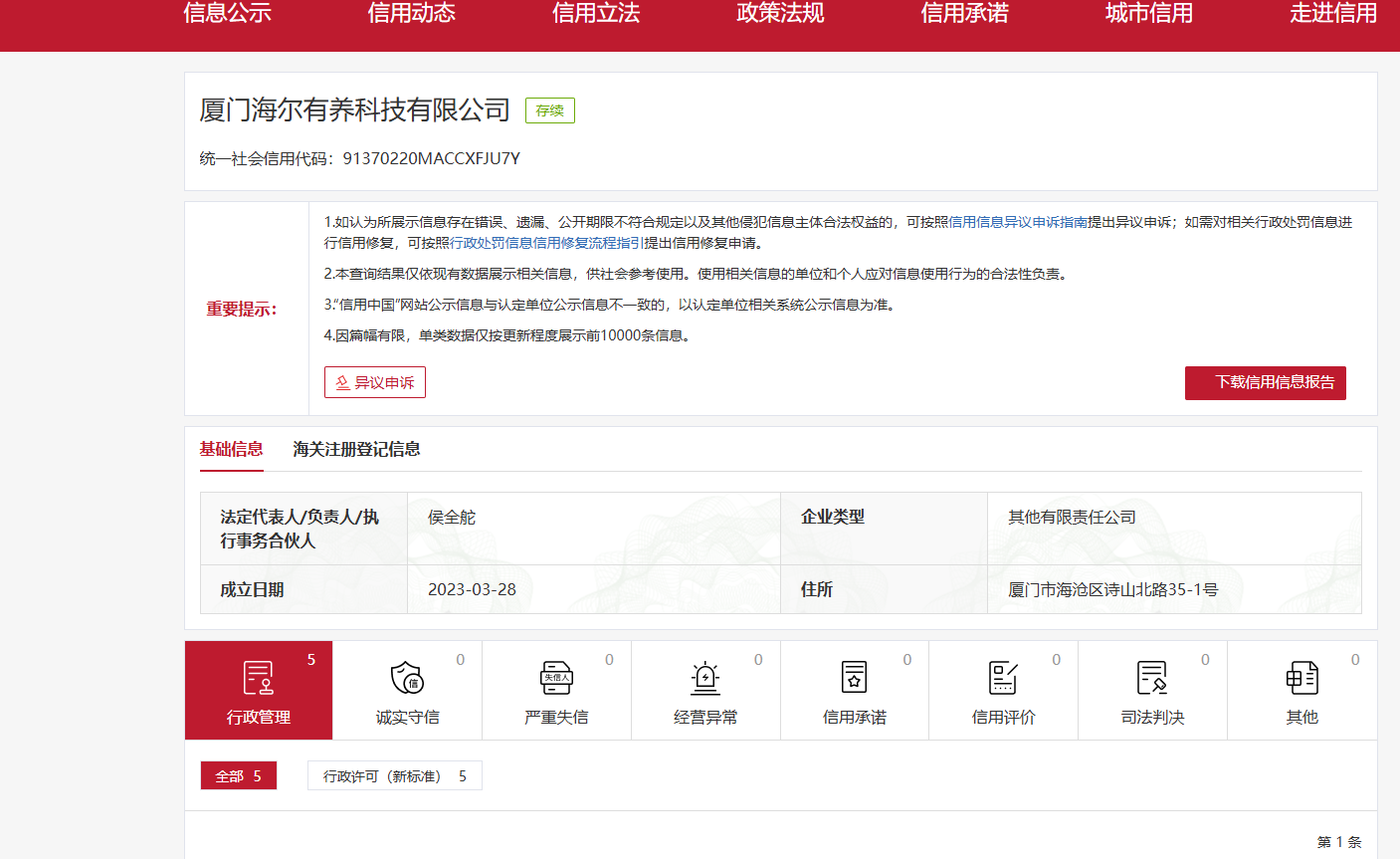Go to 政策法规 in navigation bar
This screenshot has width=1400, height=859.
(x=780, y=14)
